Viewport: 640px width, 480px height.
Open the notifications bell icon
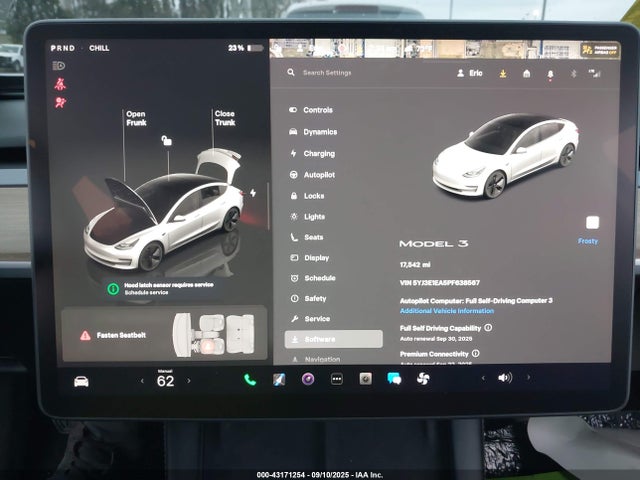[x=550, y=75]
